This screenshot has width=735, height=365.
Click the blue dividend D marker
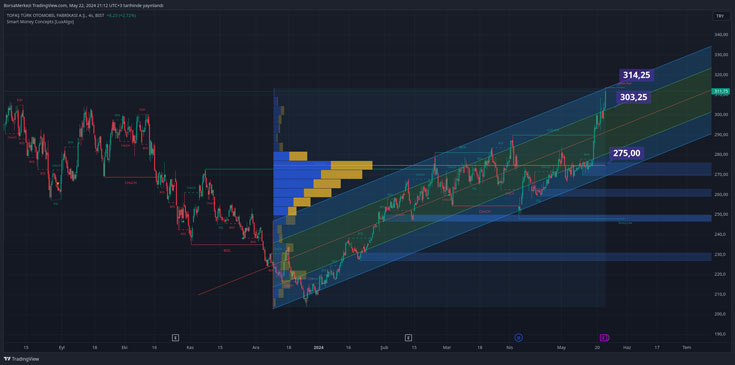(518, 337)
